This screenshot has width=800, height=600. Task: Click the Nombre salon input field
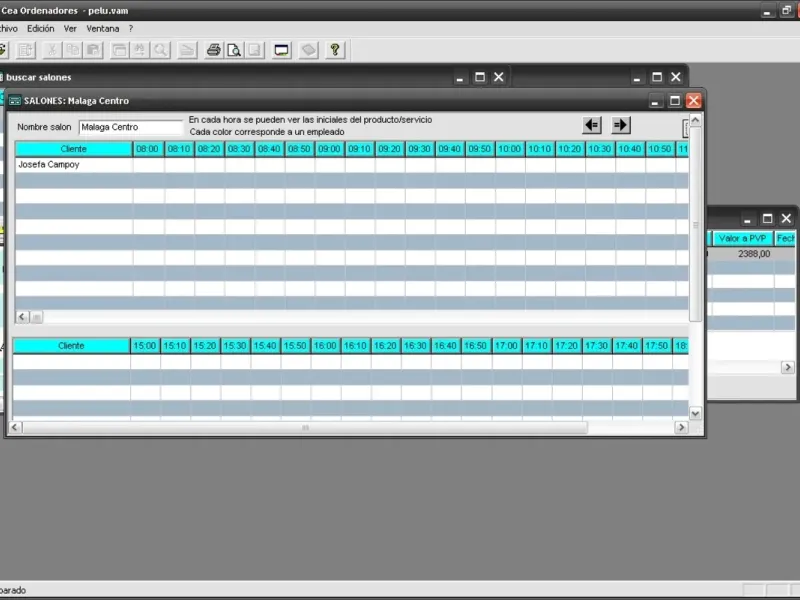coord(131,127)
